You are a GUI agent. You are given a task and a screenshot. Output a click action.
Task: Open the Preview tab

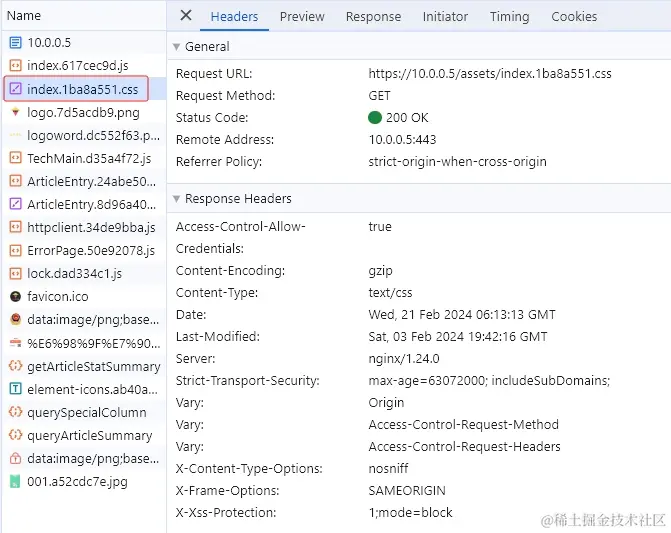tap(302, 16)
